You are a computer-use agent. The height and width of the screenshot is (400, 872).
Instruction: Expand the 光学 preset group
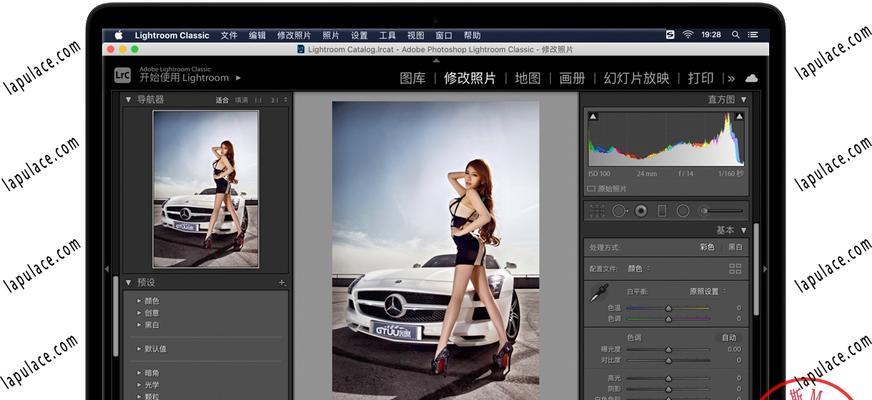140,385
